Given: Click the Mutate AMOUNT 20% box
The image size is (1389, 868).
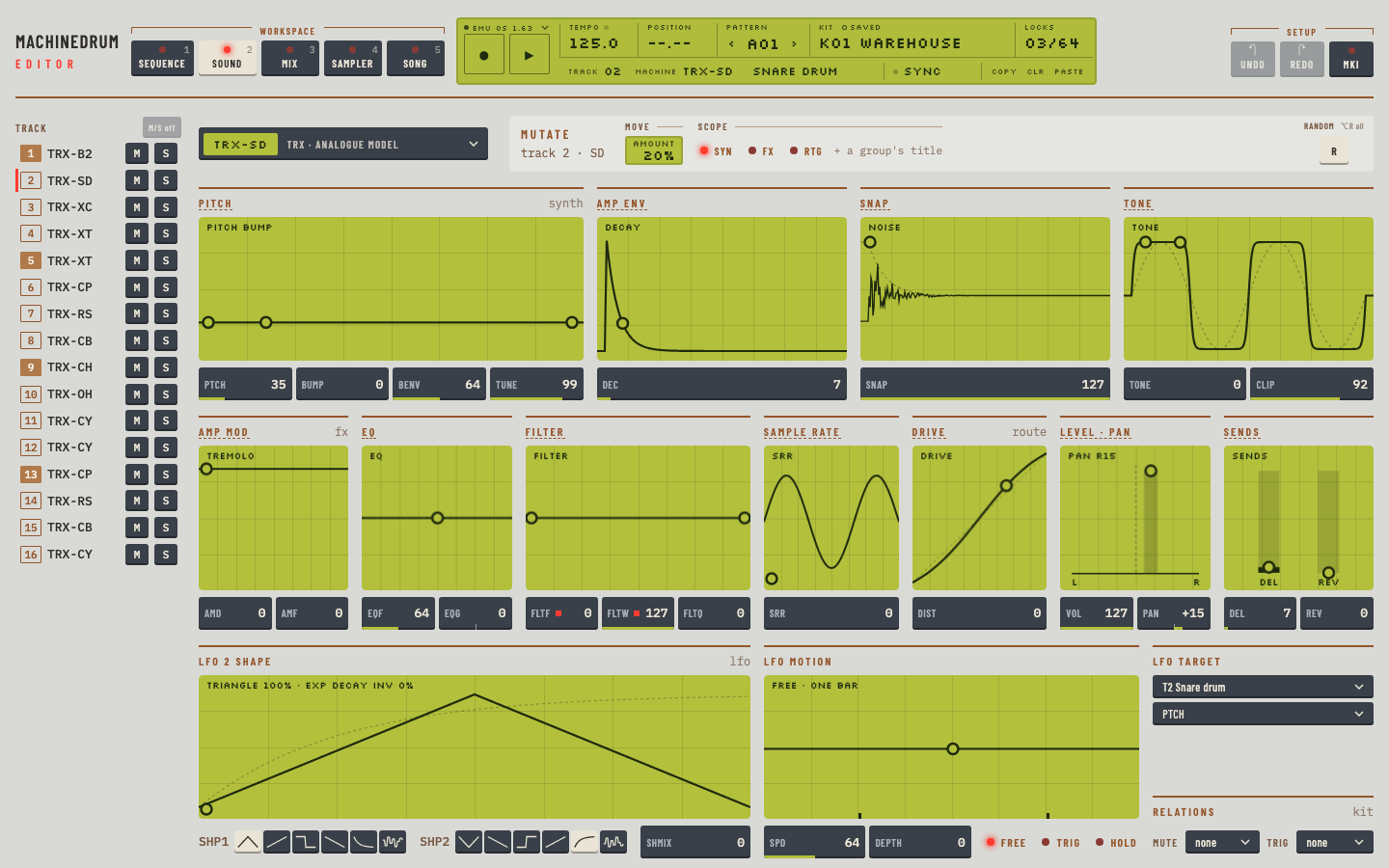Looking at the screenshot, I should point(653,150).
